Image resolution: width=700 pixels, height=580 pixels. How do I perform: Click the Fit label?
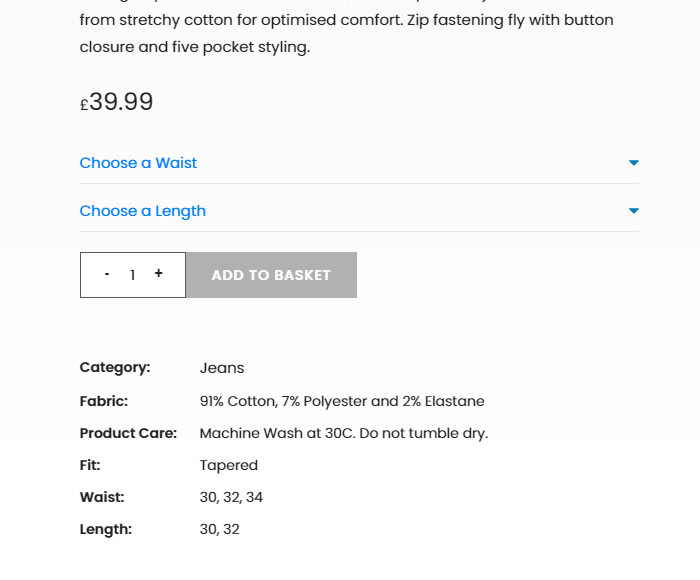90,465
